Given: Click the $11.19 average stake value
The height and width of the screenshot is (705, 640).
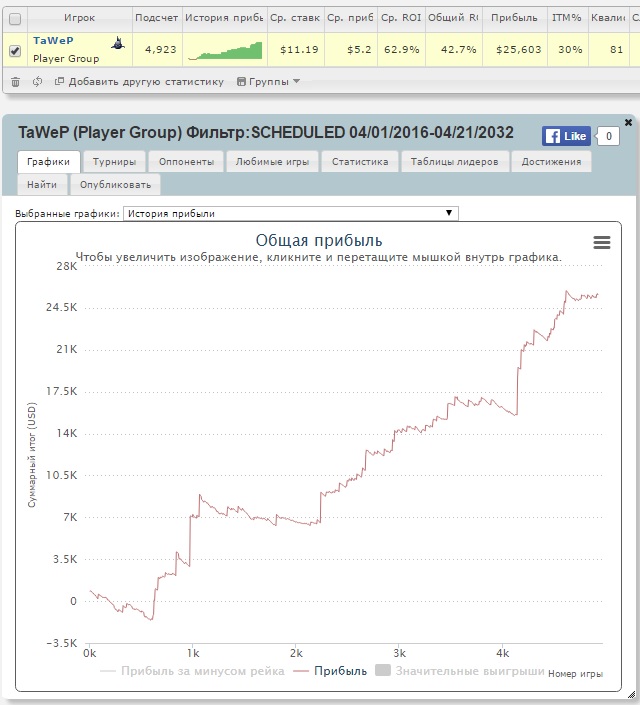Looking at the screenshot, I should pos(299,49).
